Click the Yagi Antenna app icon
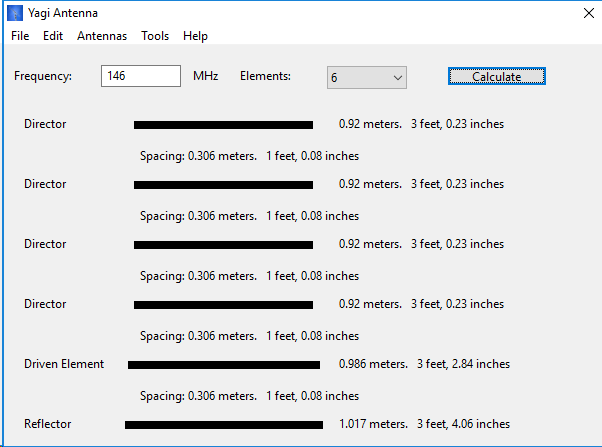 (15, 13)
